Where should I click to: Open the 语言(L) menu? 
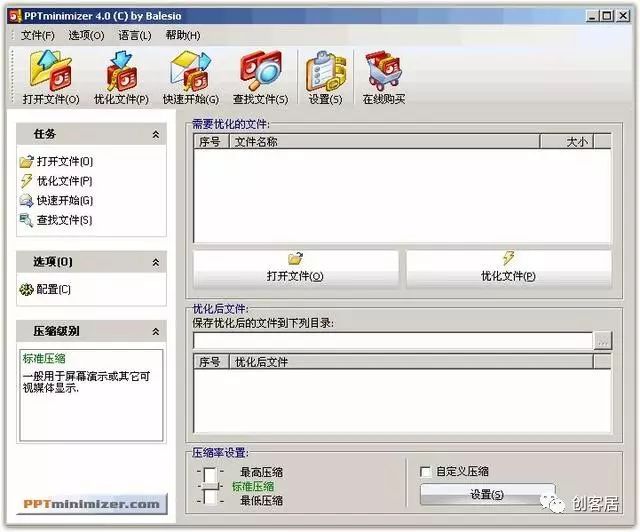pos(135,36)
